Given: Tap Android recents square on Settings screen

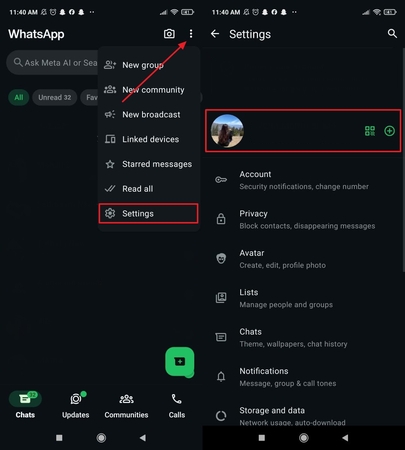Looking at the screenshot, I should pos(262,438).
